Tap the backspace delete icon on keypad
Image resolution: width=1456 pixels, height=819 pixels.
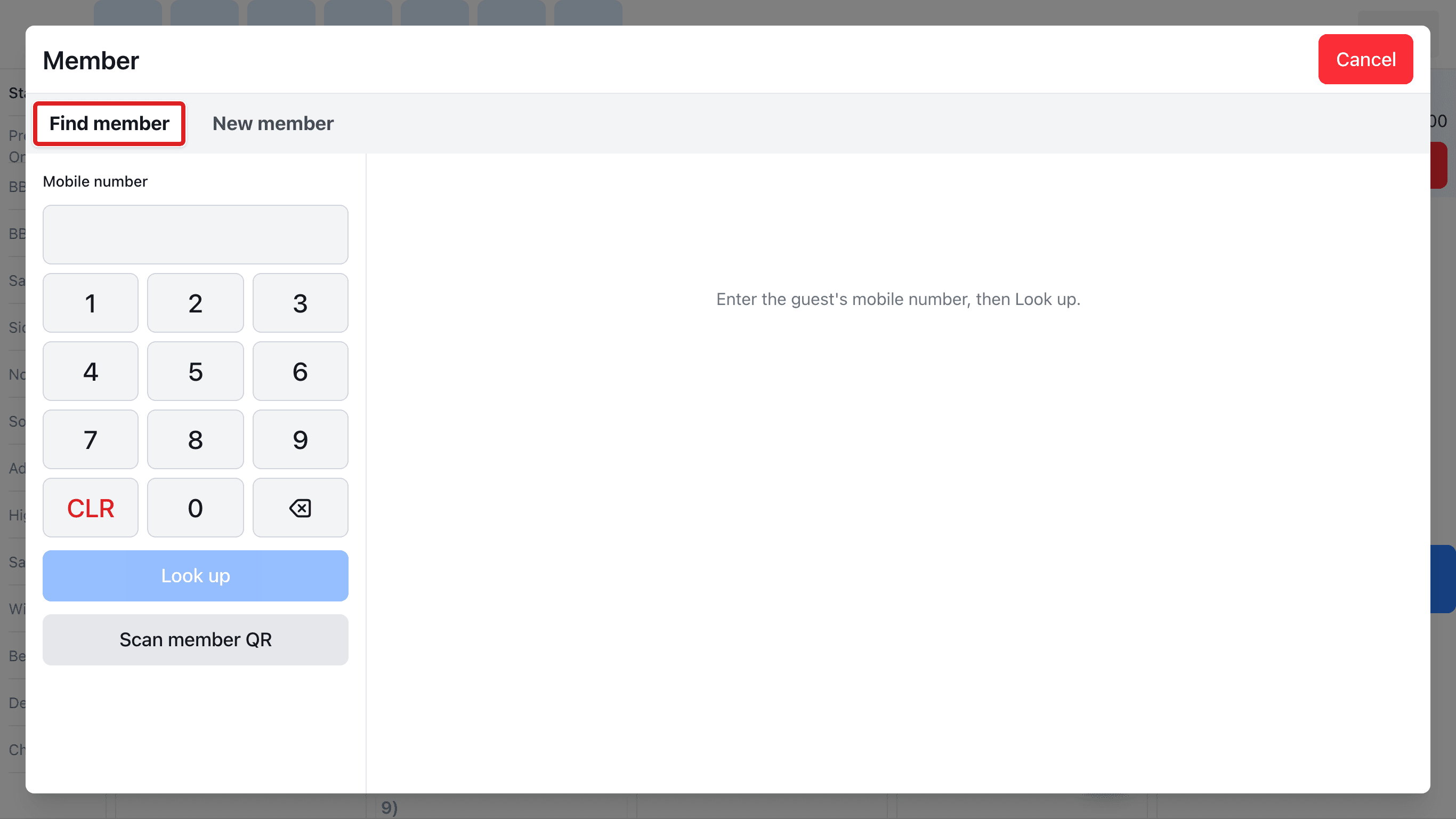click(x=300, y=508)
